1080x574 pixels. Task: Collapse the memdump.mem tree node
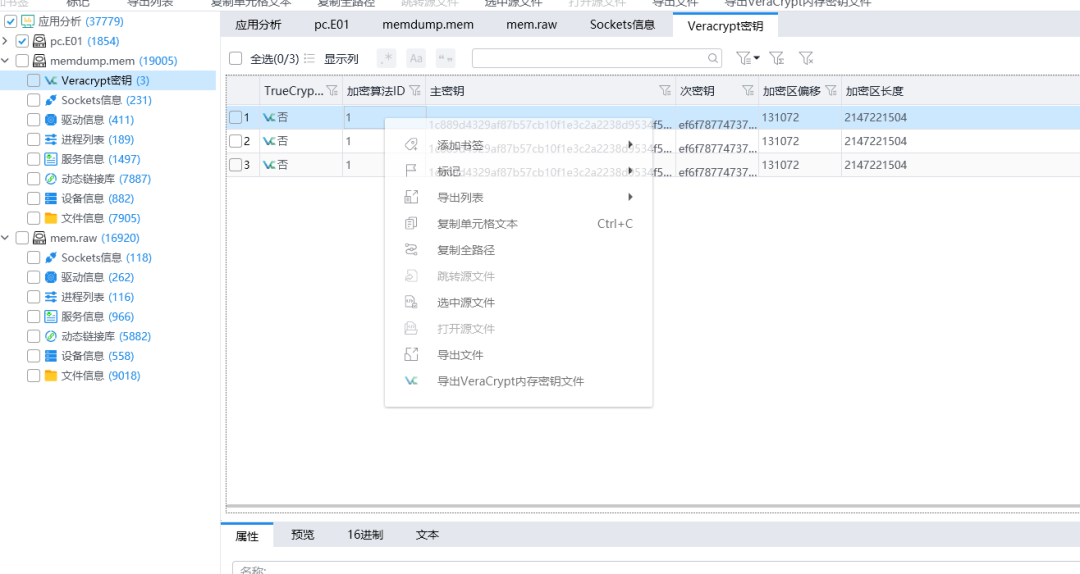[x=6, y=61]
